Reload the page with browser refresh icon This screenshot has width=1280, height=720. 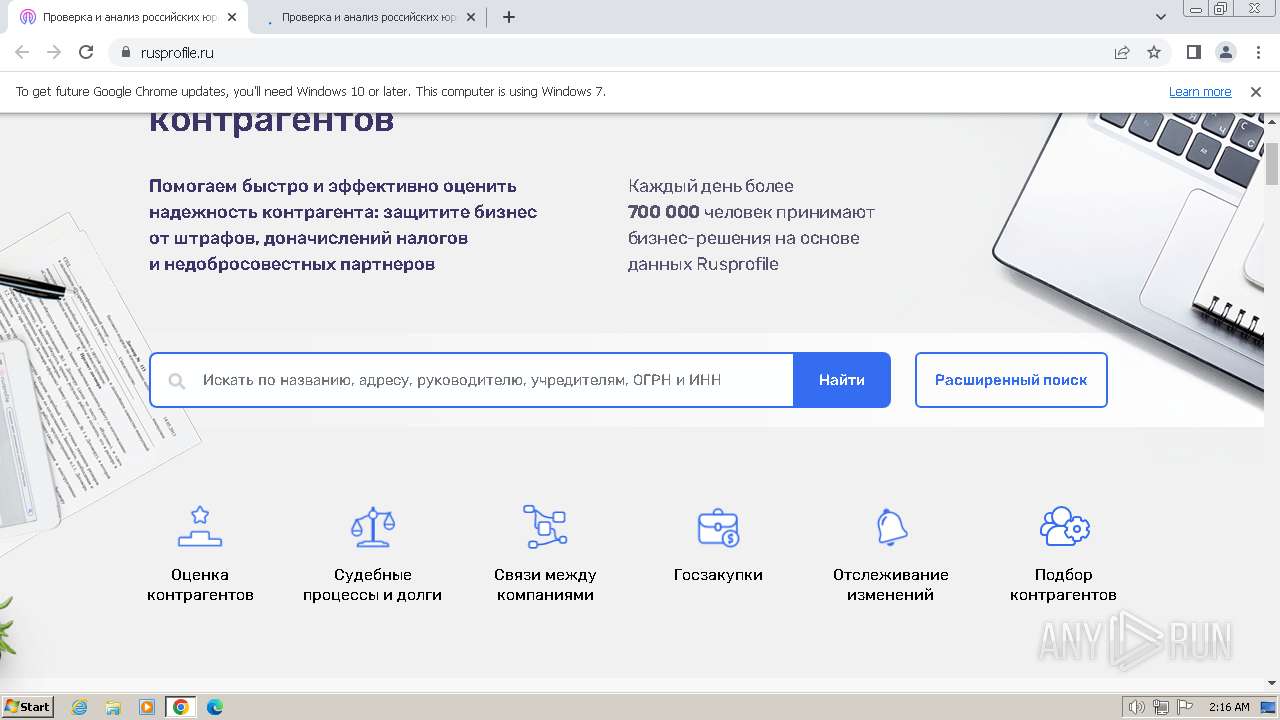[x=86, y=52]
